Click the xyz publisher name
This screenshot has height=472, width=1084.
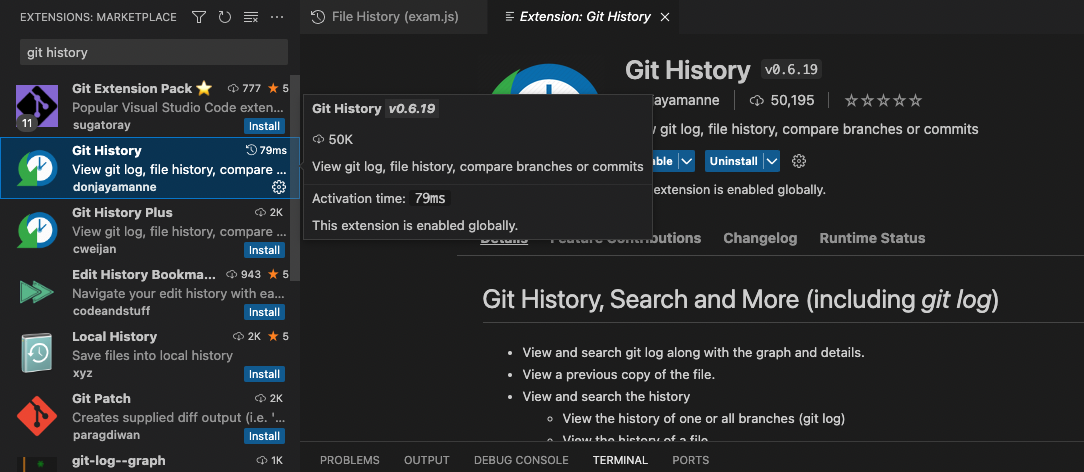tap(82, 373)
